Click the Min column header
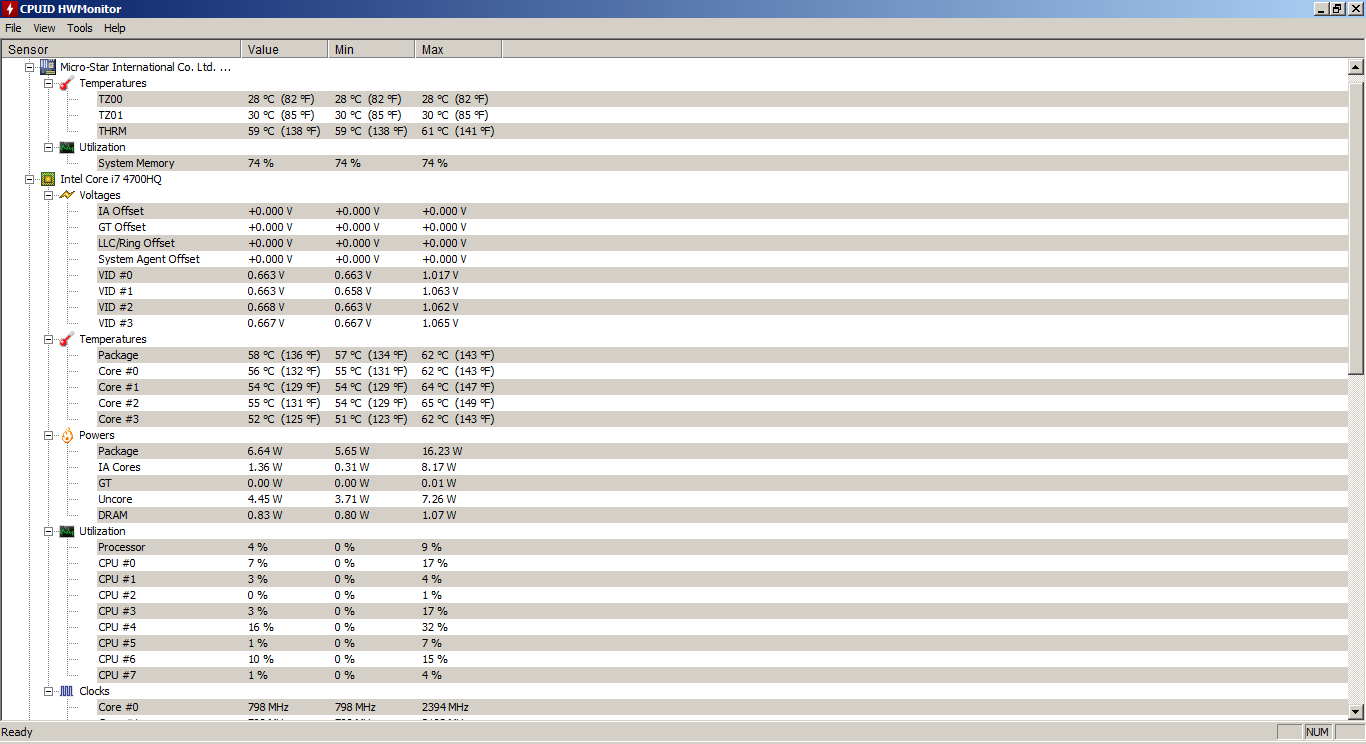This screenshot has height=744, width=1366. pos(371,49)
